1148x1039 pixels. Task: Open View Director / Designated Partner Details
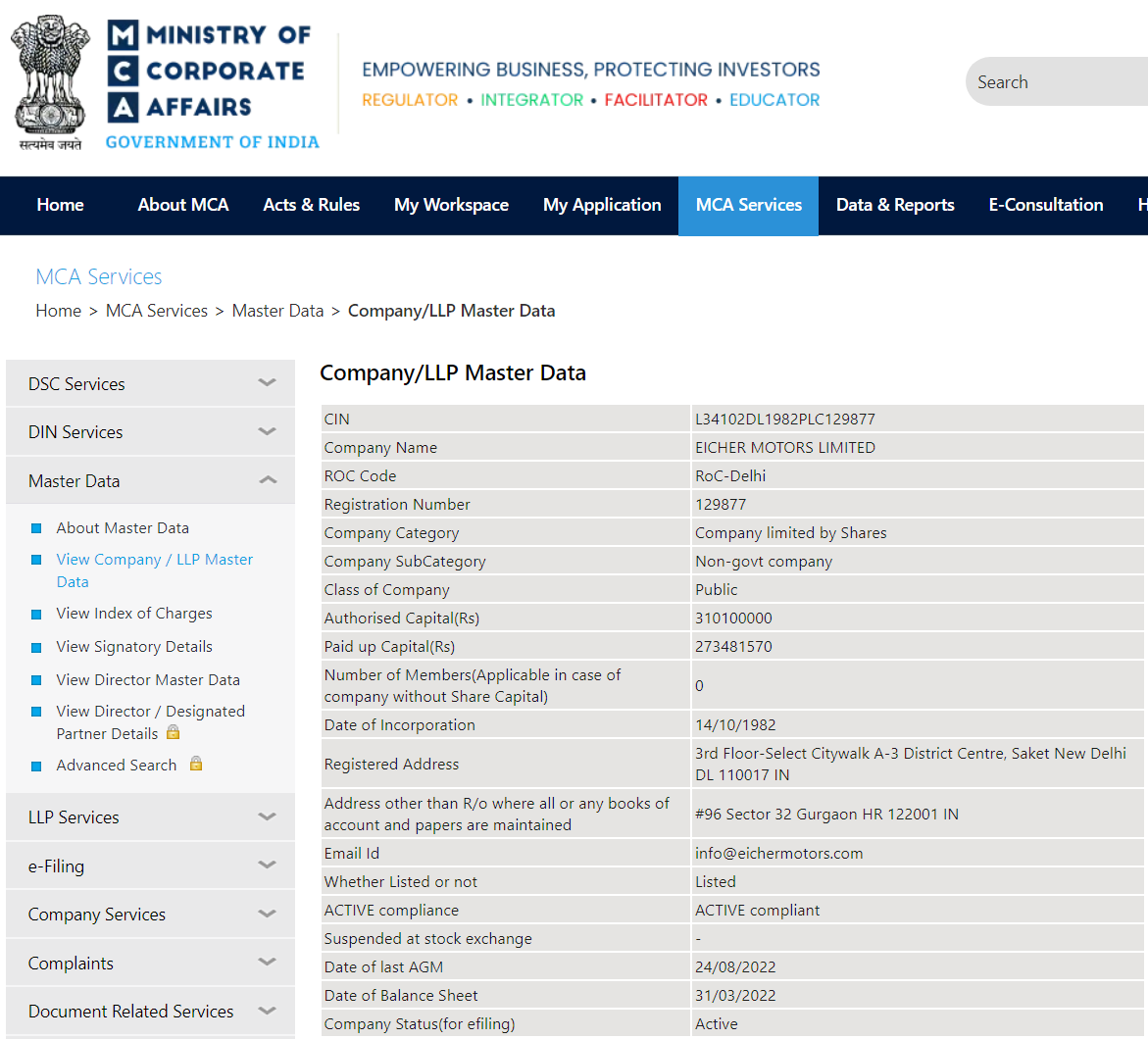150,722
